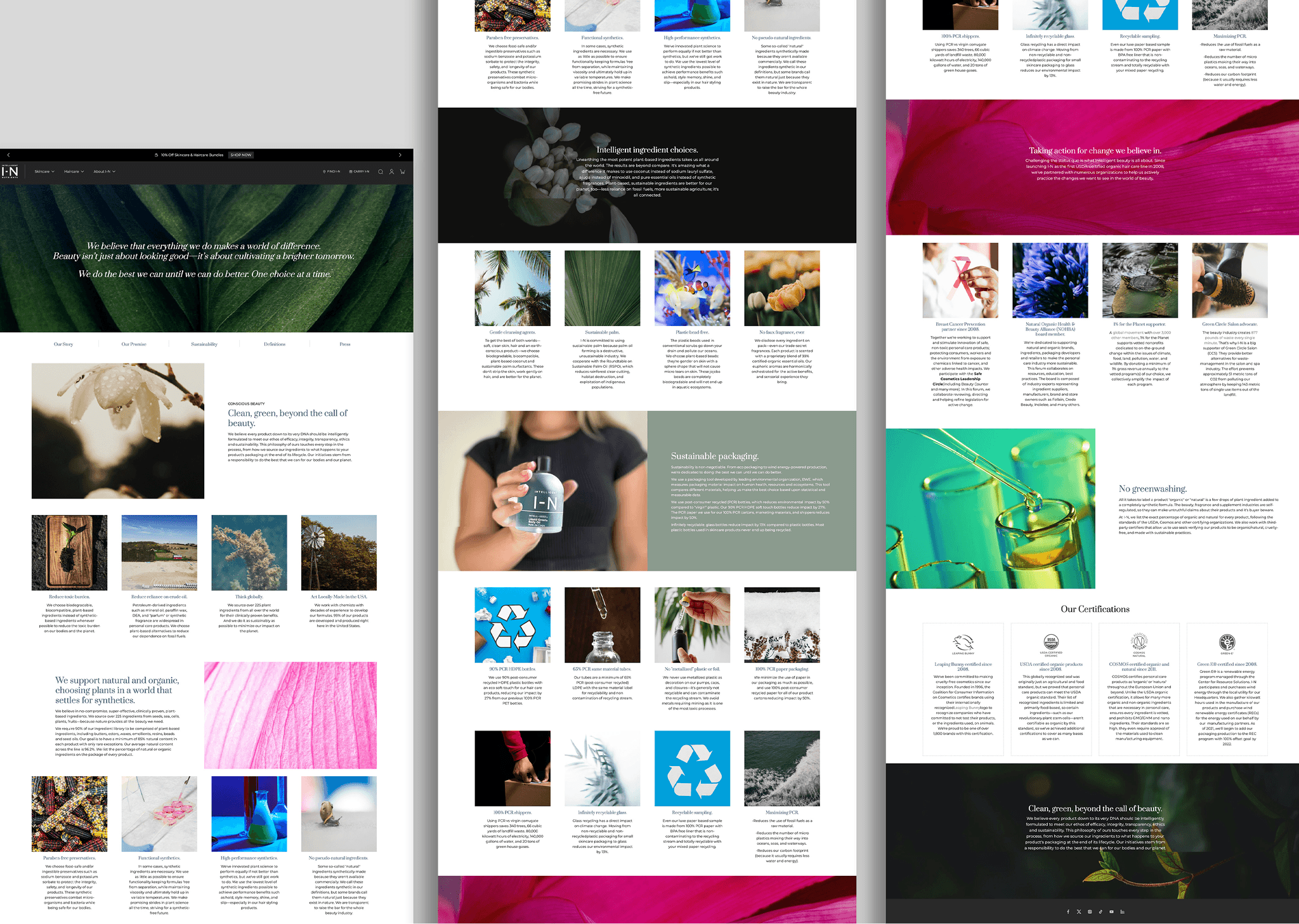Click the COSMOS Natural certification logo
Viewport: 1299px width, 924px height.
1139,644
